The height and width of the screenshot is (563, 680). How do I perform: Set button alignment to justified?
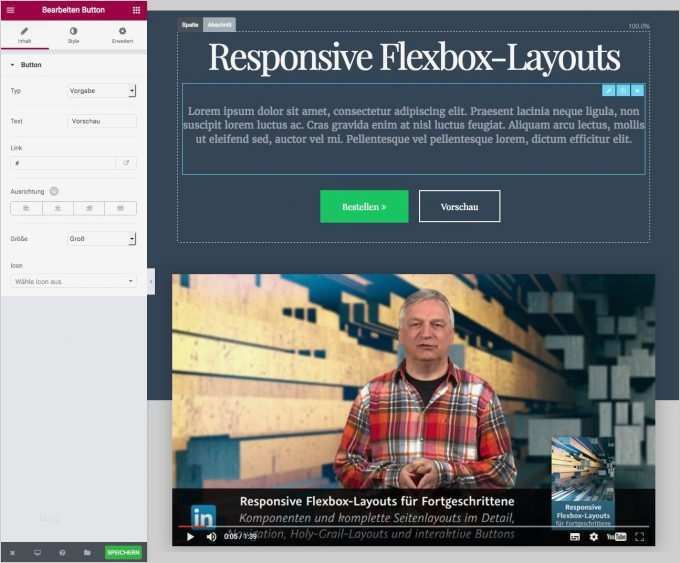coord(121,209)
